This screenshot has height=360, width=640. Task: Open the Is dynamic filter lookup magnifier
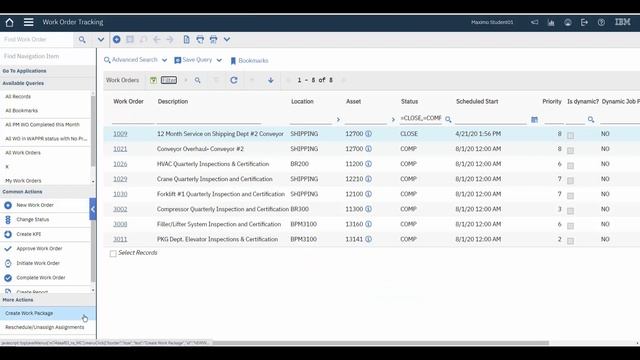pos(591,120)
